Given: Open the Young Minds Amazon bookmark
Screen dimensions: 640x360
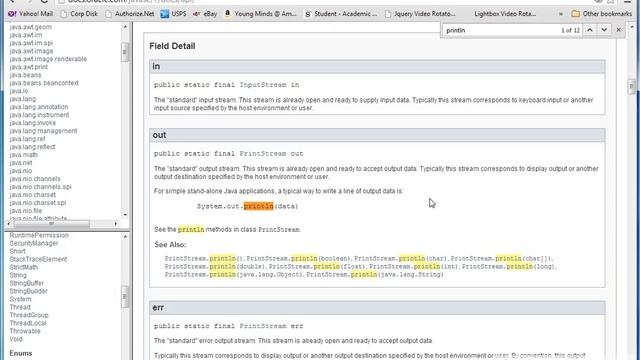Looking at the screenshot, I should click(261, 13).
